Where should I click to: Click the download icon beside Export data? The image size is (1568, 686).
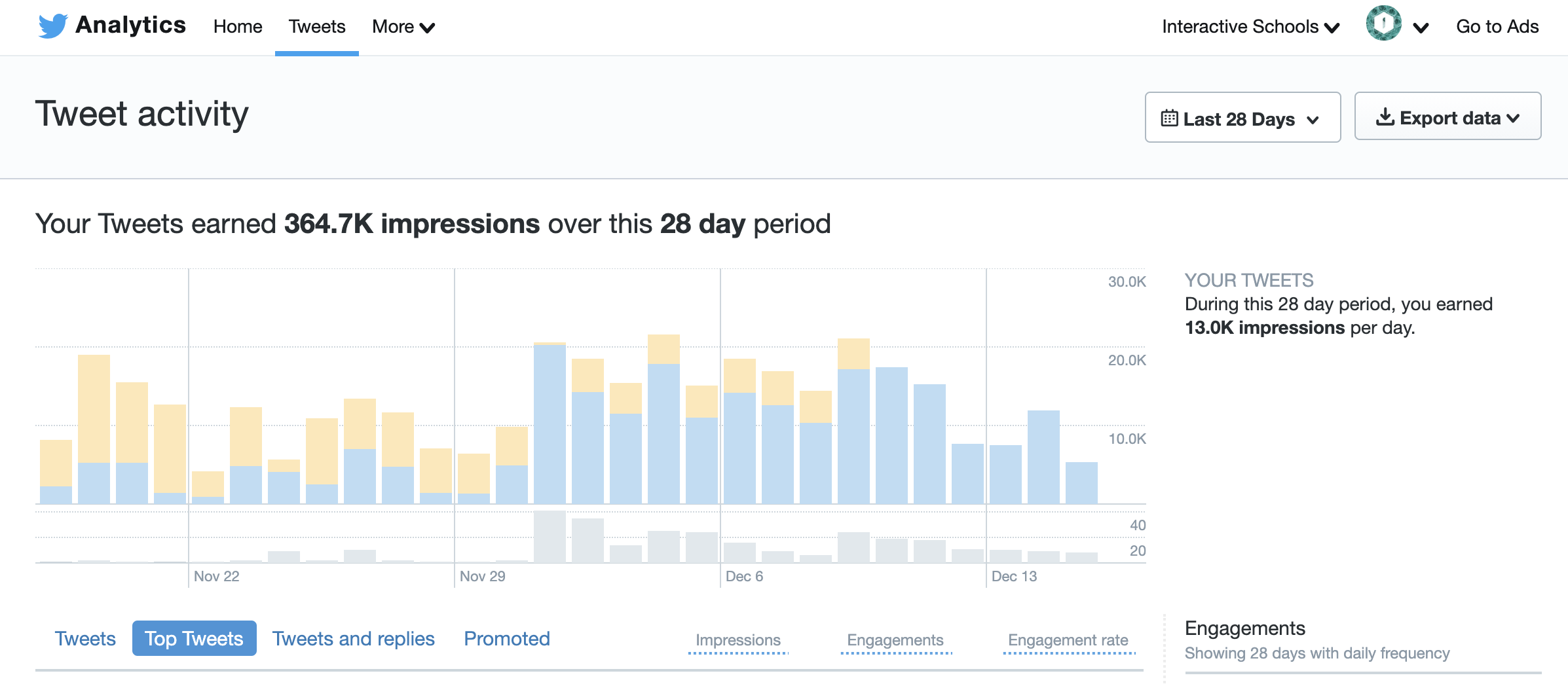click(x=1385, y=118)
